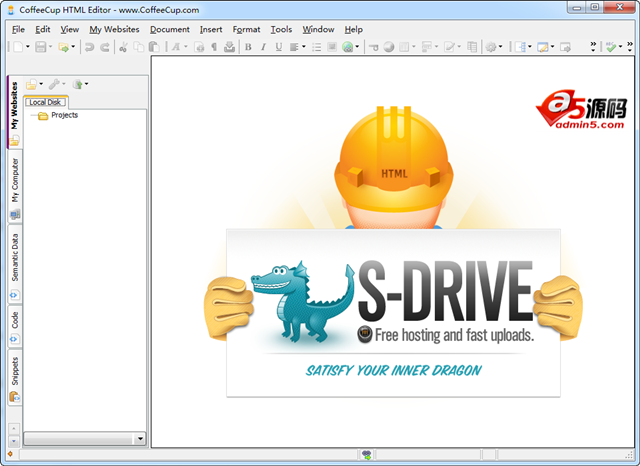Click the New document icon
Image resolution: width=640 pixels, height=466 pixels.
18,47
